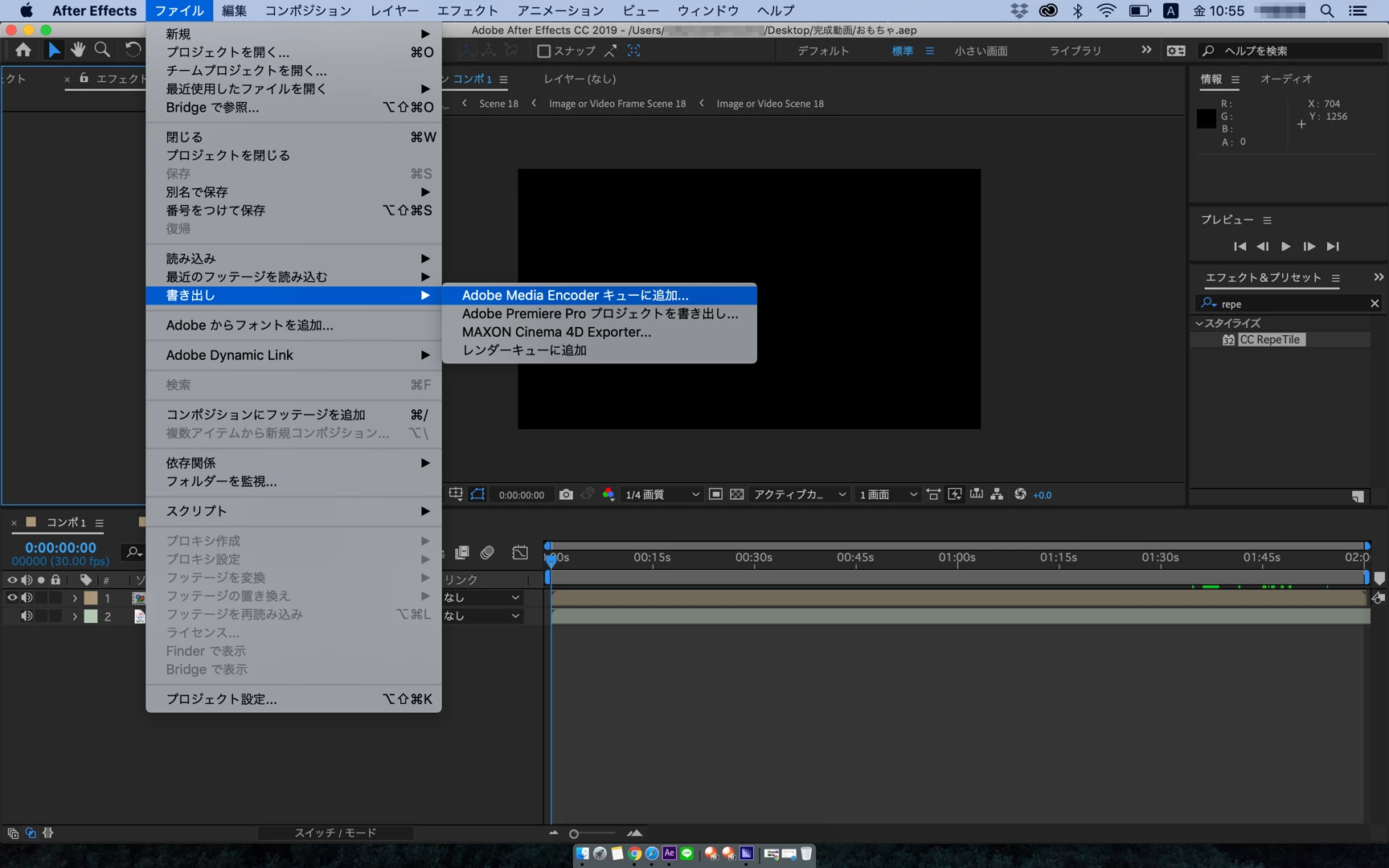Viewport: 1389px width, 868px height.
Task: Open the parent なし dropdown for layer 1
Action: click(x=482, y=597)
